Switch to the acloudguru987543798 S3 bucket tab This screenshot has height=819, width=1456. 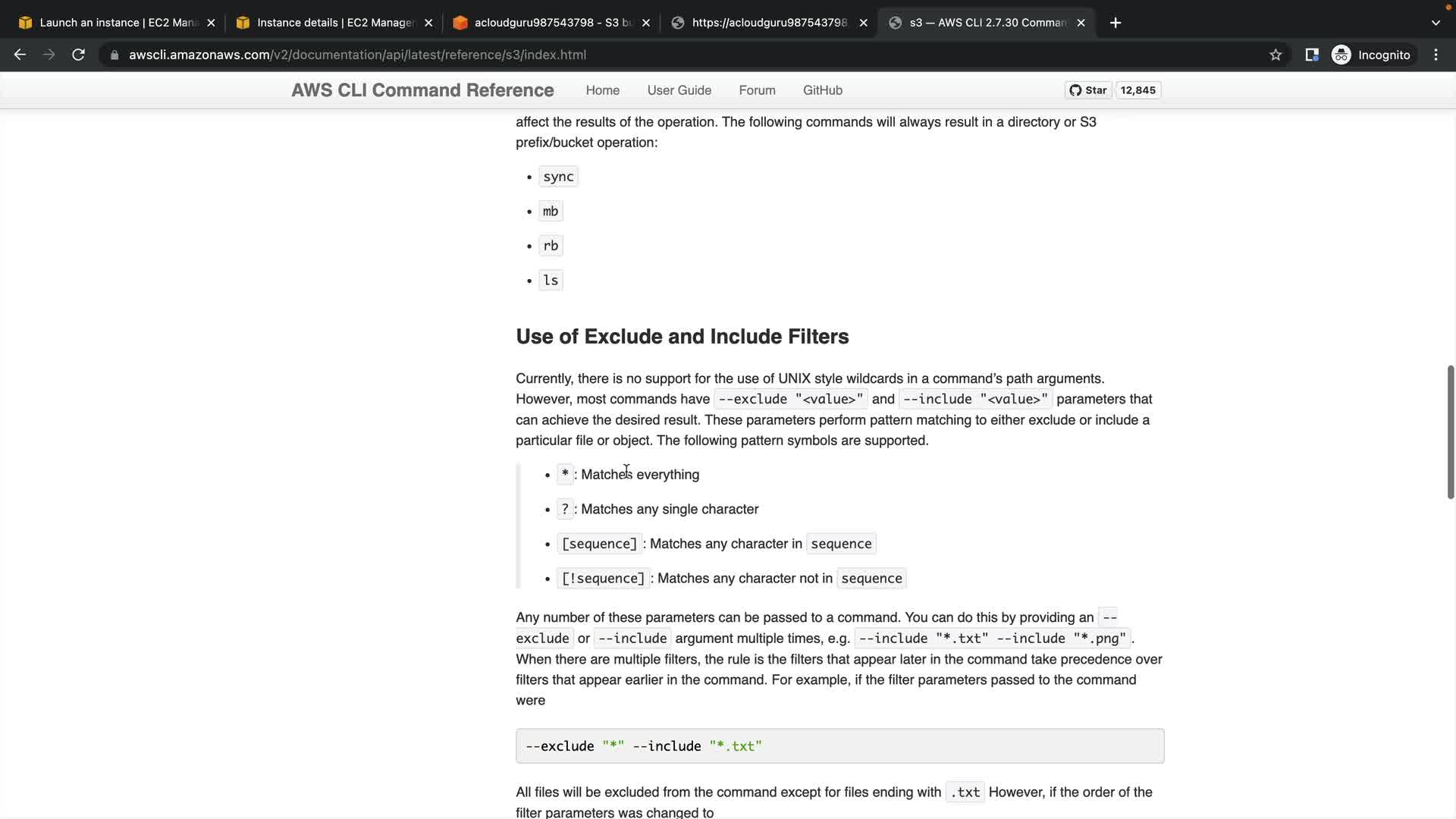[549, 23]
